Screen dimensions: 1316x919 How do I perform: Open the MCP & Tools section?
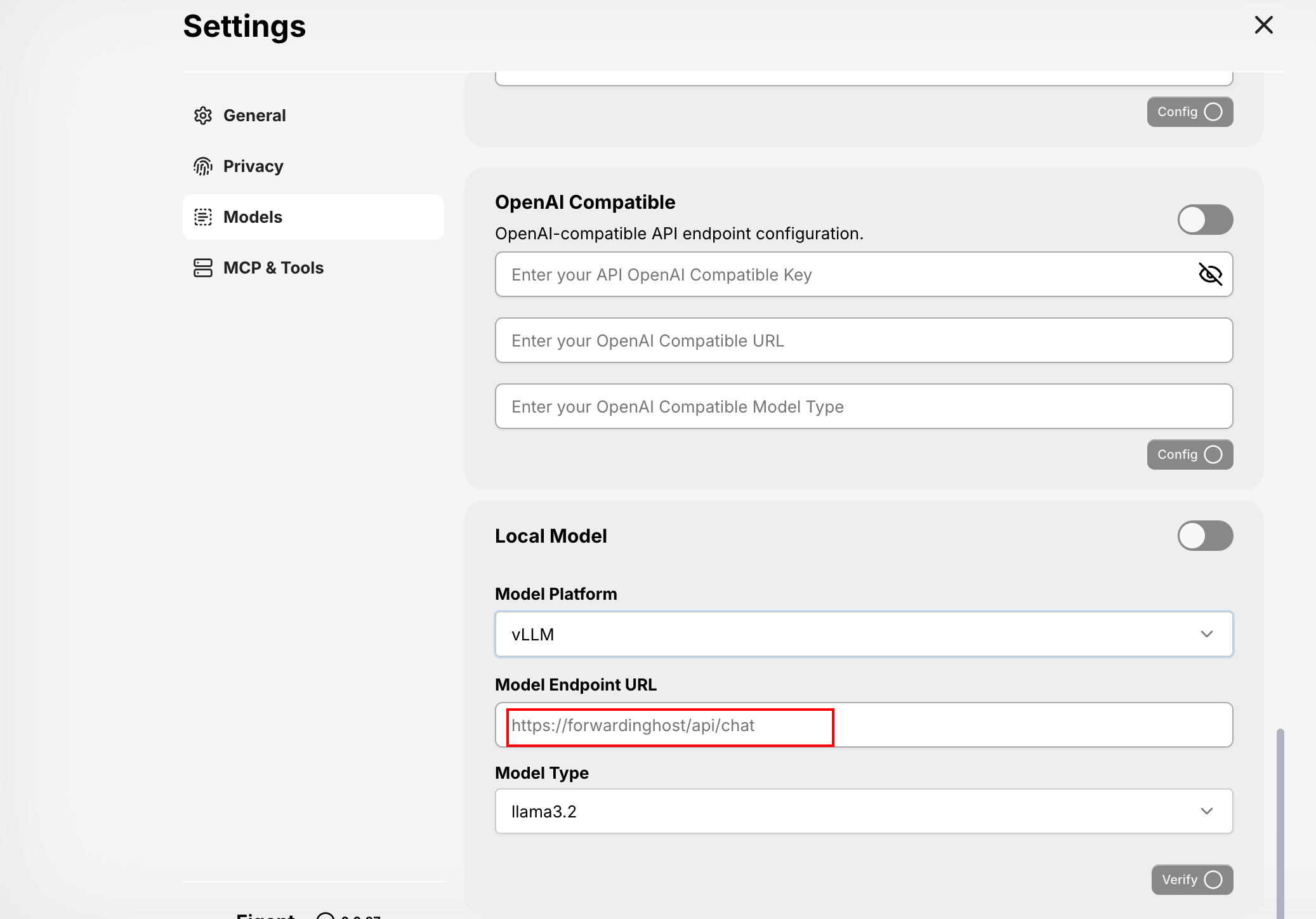(x=313, y=268)
